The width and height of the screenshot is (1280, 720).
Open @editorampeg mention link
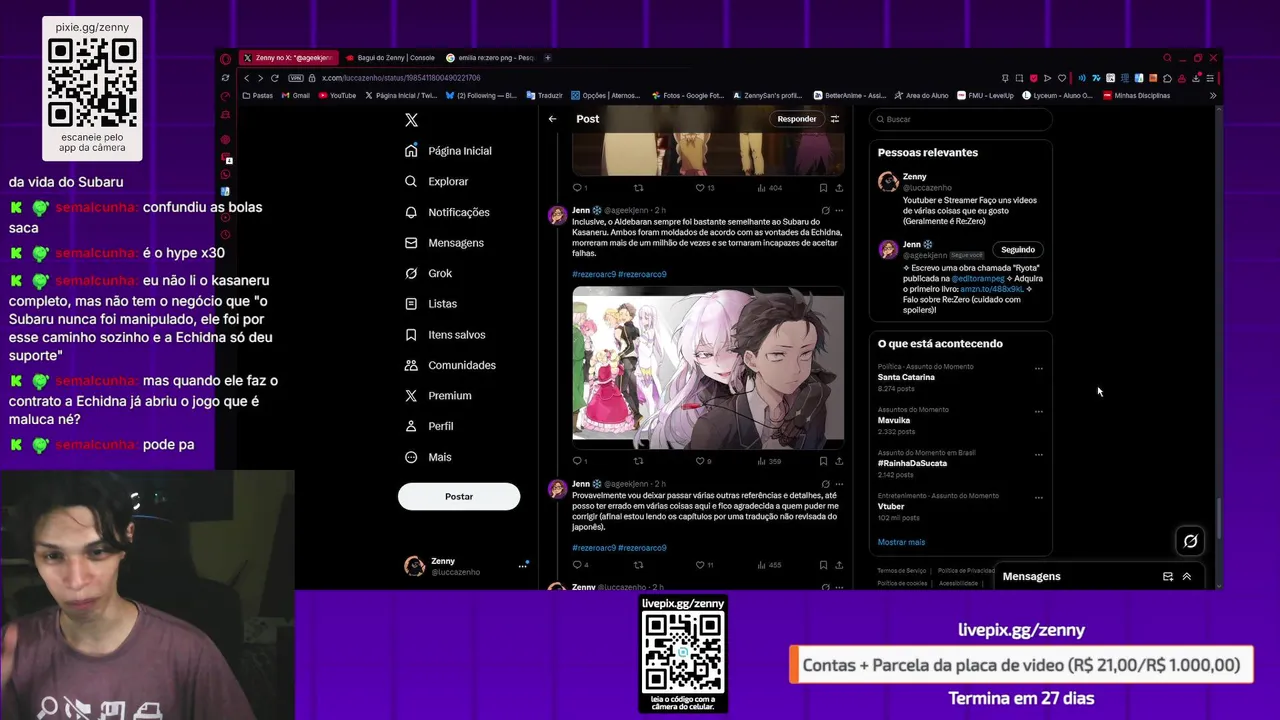[978, 279]
